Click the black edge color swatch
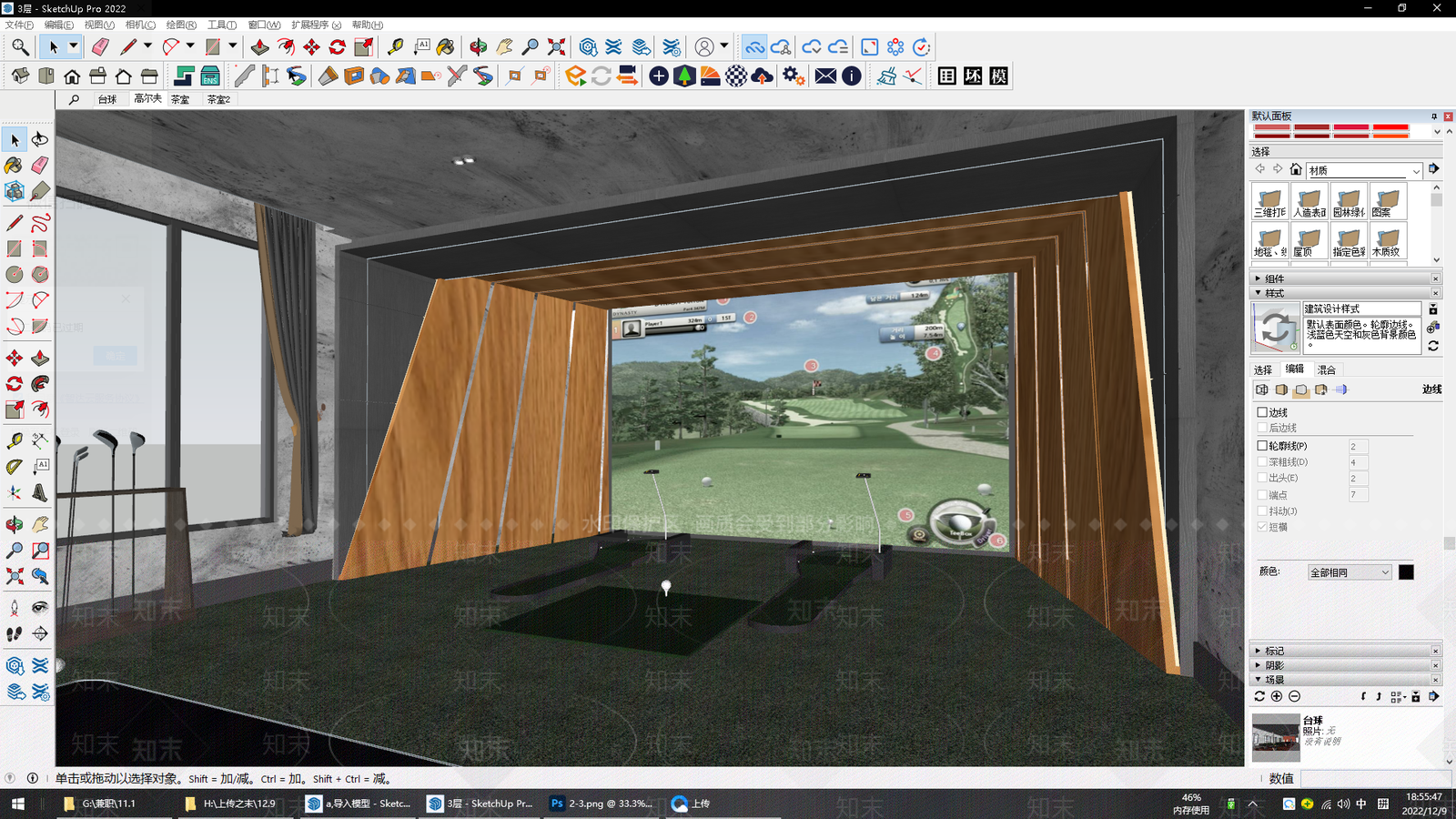 click(x=1406, y=572)
